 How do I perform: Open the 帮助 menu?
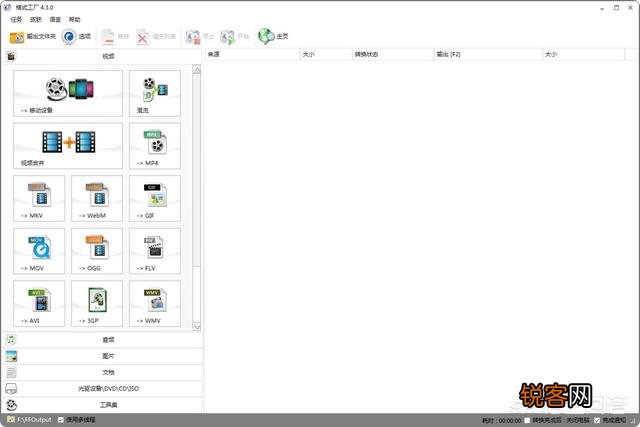[x=74, y=20]
